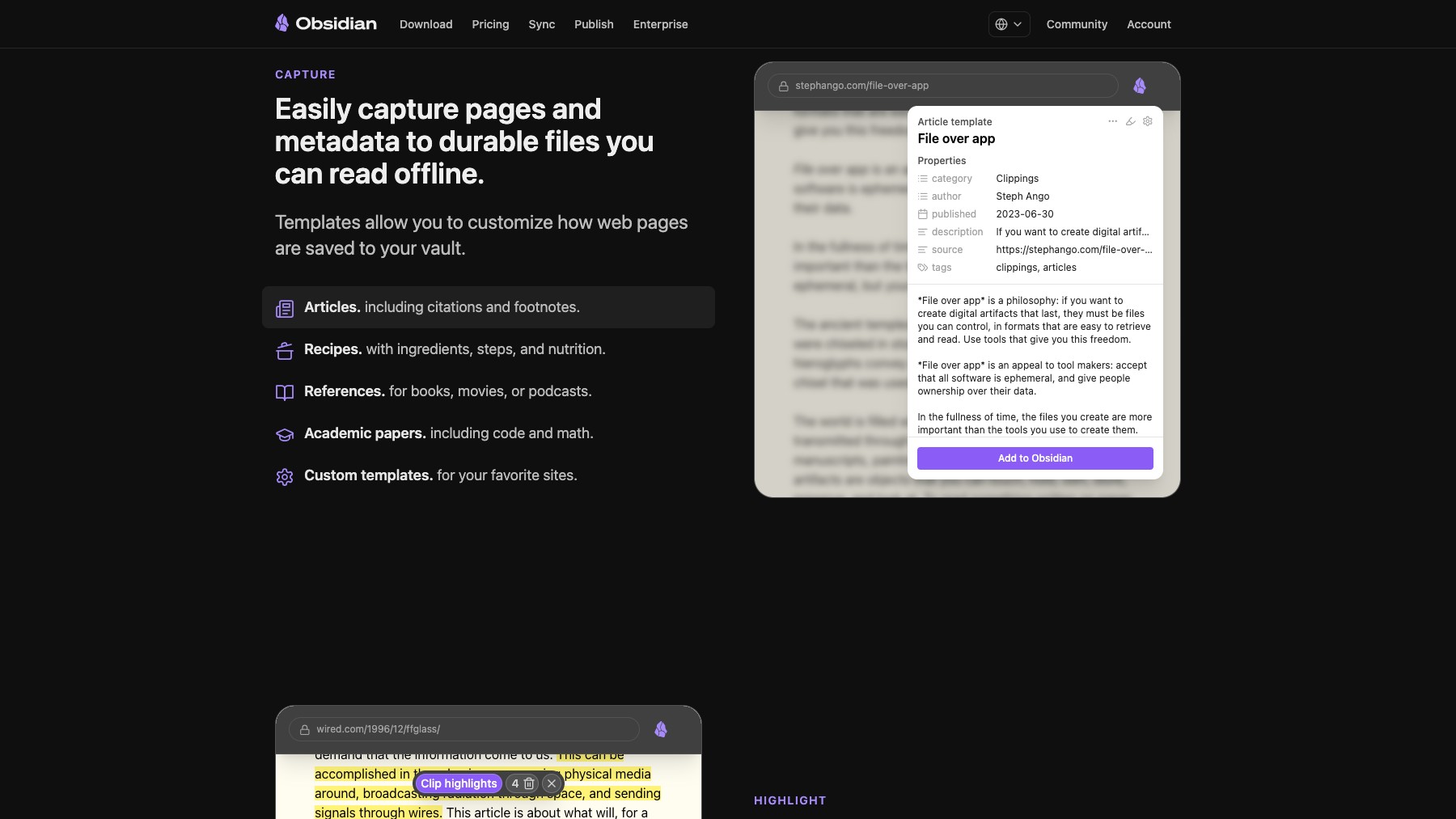1456x819 pixels.
Task: Click the published calendar icon
Action: click(922, 214)
